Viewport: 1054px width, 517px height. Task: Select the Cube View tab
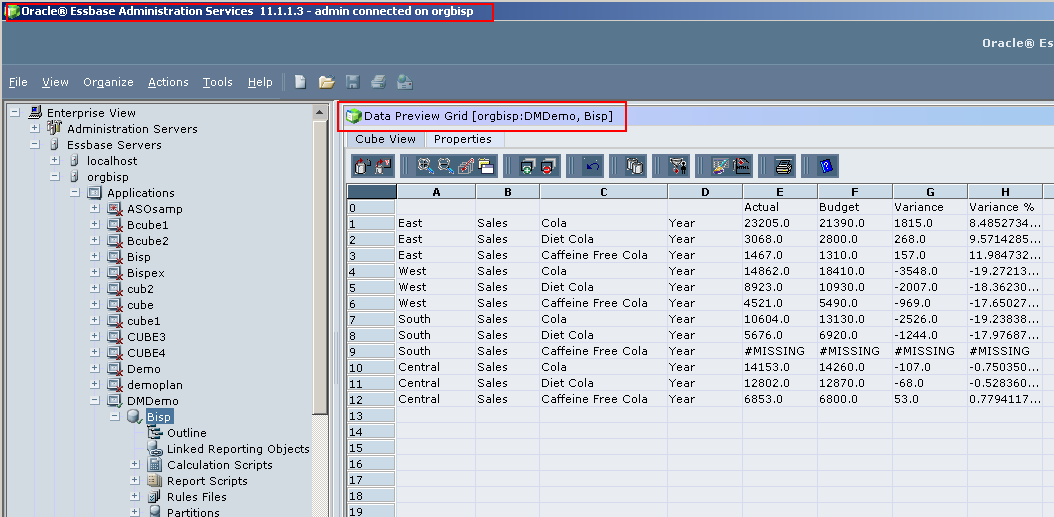coord(386,139)
